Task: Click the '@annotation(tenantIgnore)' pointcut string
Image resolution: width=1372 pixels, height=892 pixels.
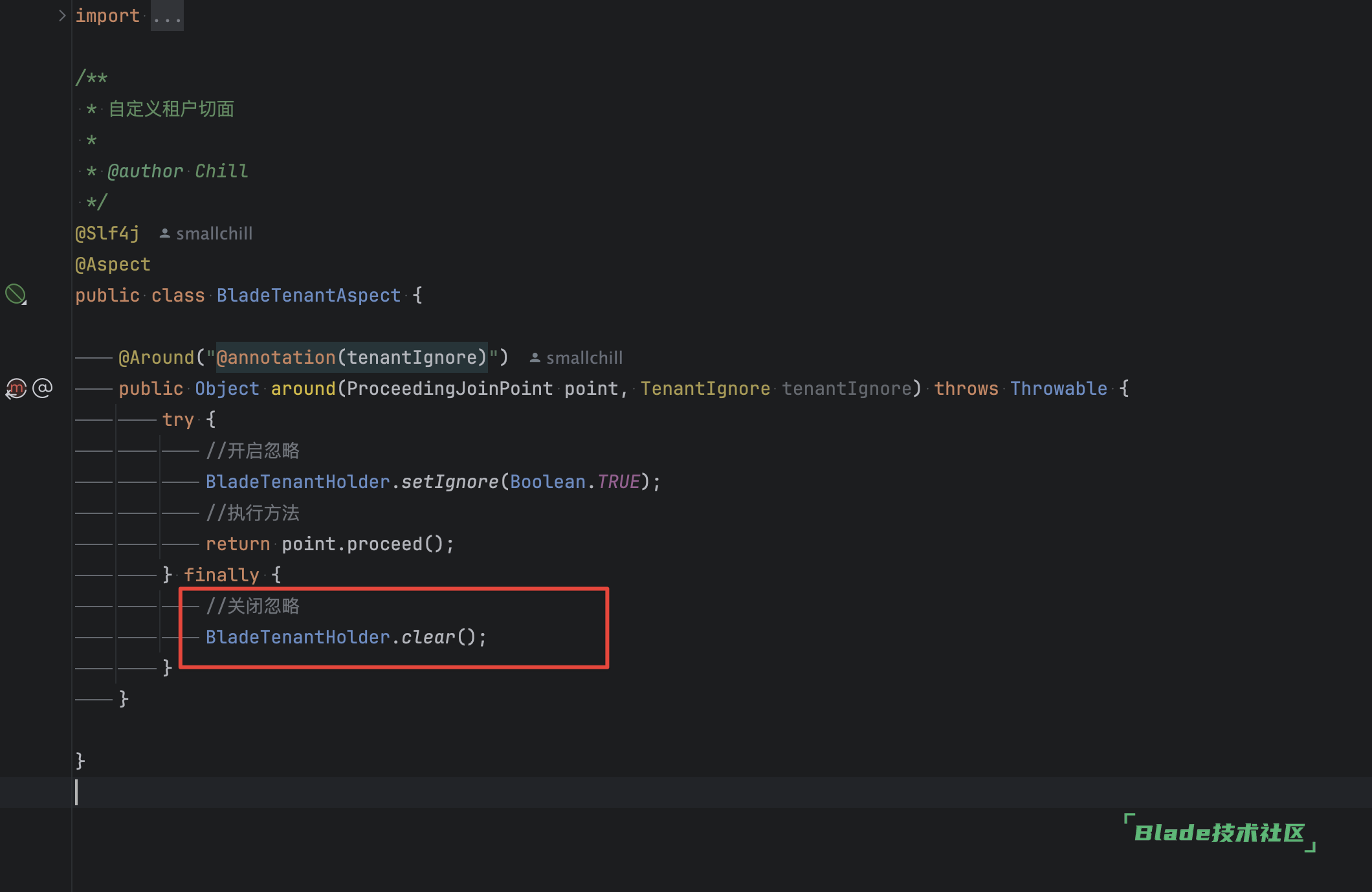Action: tap(351, 357)
